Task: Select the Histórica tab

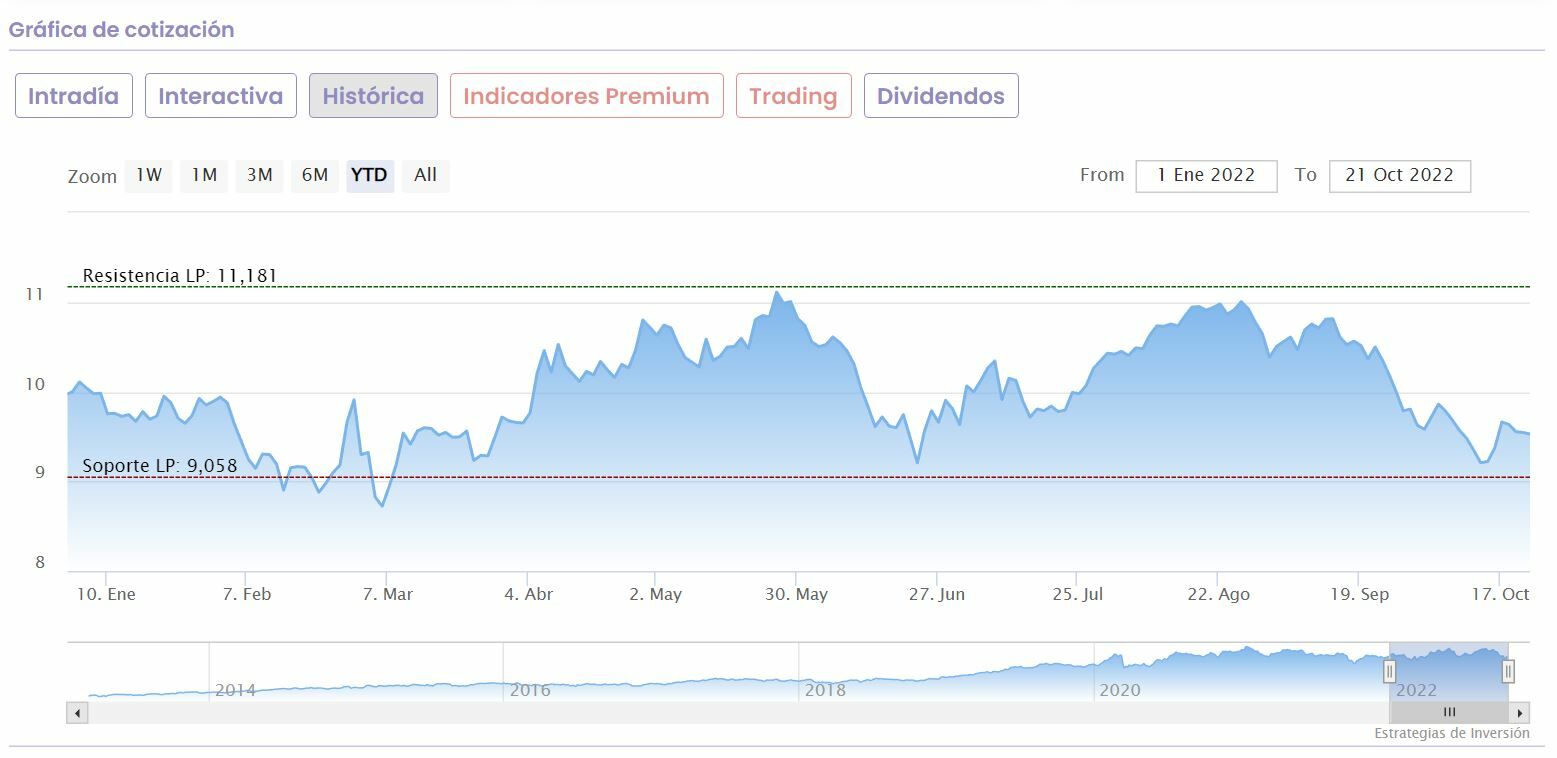Action: [x=373, y=96]
